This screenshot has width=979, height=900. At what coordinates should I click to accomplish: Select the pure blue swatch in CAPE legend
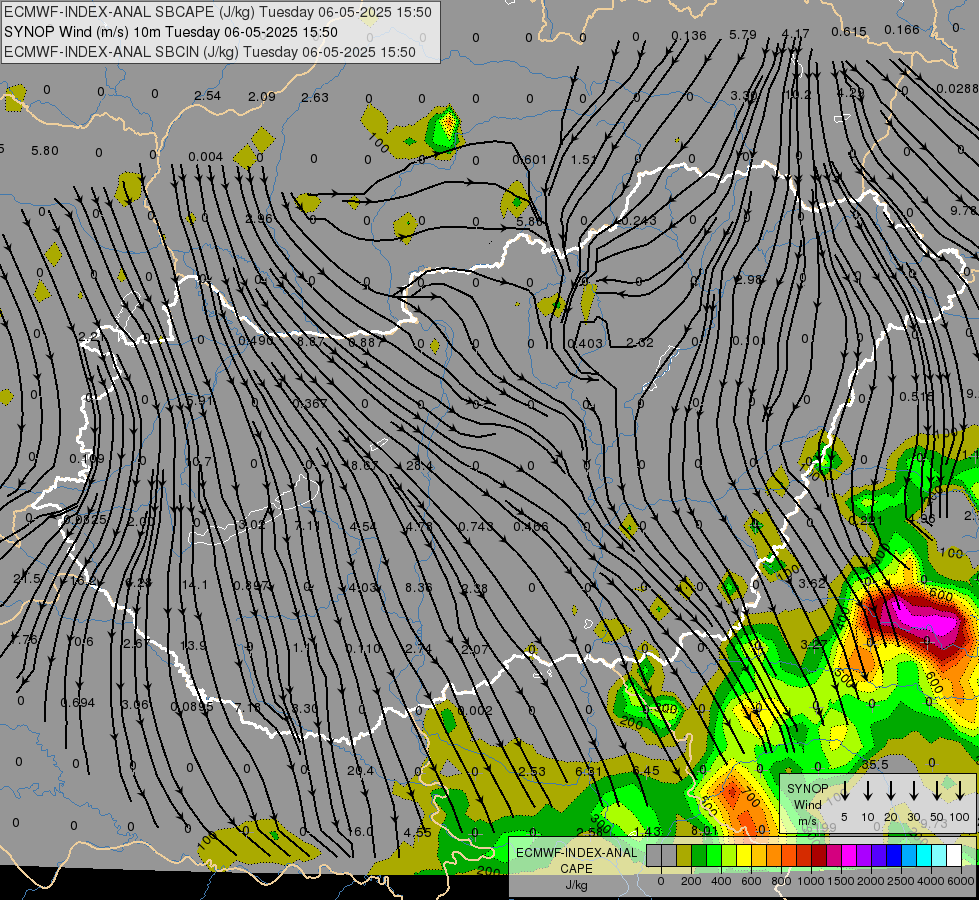894,856
